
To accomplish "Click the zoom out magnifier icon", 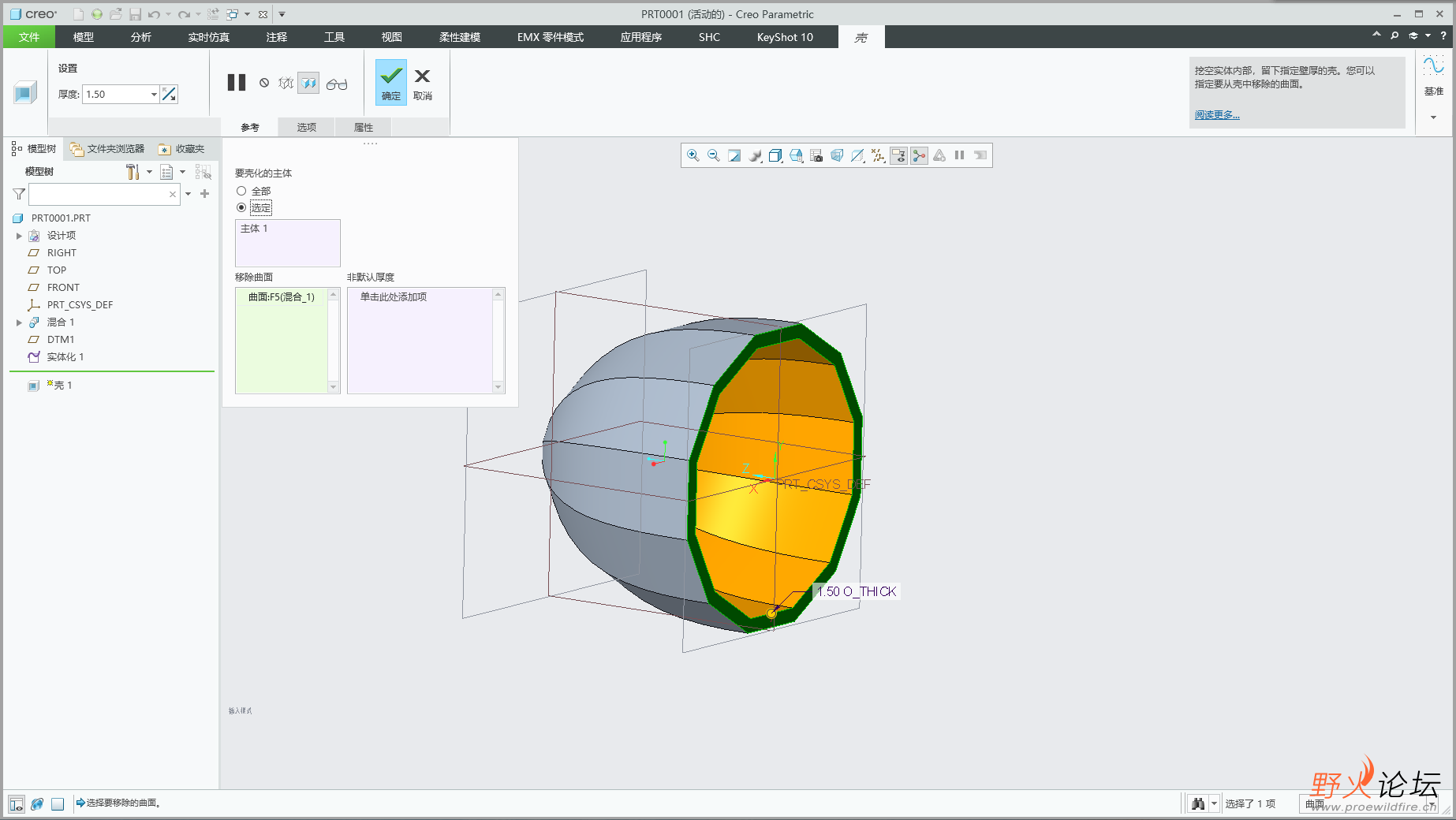I will coord(713,155).
